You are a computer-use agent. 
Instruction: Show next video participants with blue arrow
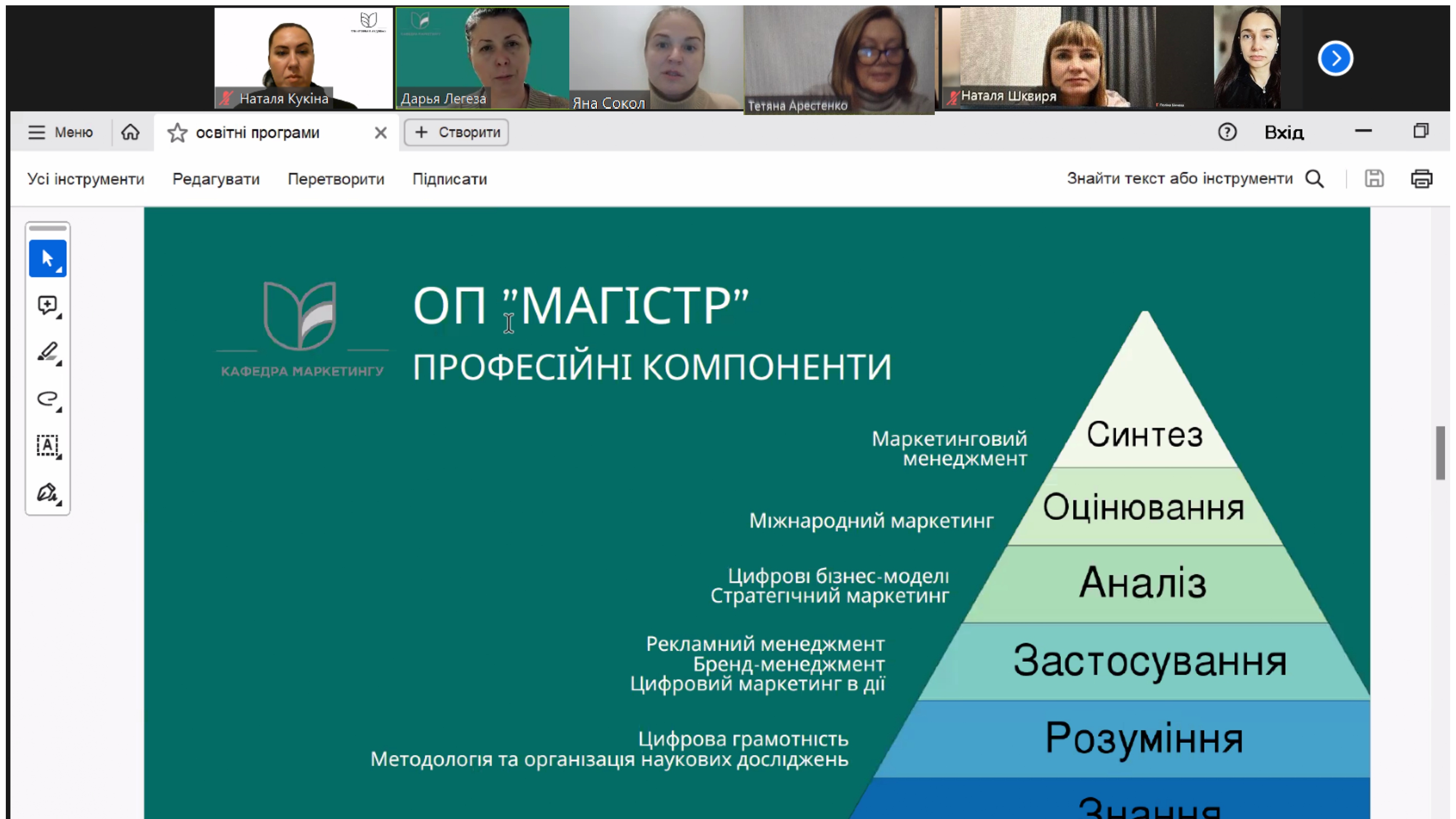(x=1335, y=58)
